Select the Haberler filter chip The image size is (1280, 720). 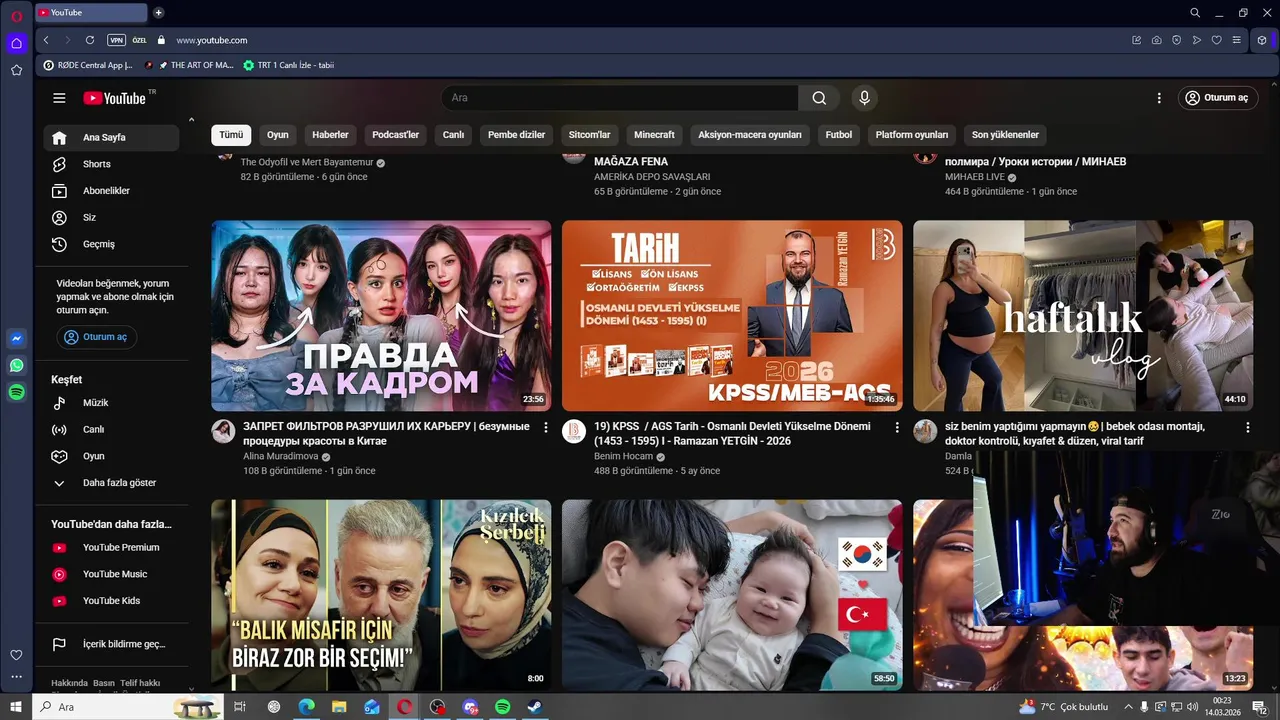[330, 135]
